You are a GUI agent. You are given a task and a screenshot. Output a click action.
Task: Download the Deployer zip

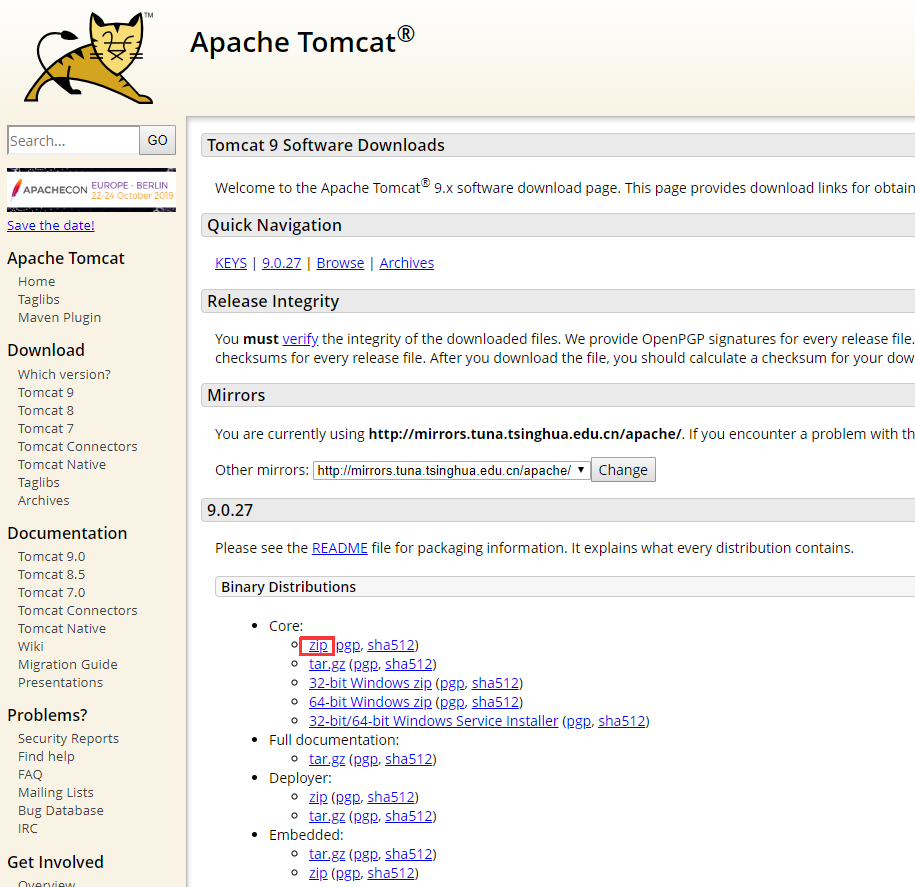(x=318, y=797)
